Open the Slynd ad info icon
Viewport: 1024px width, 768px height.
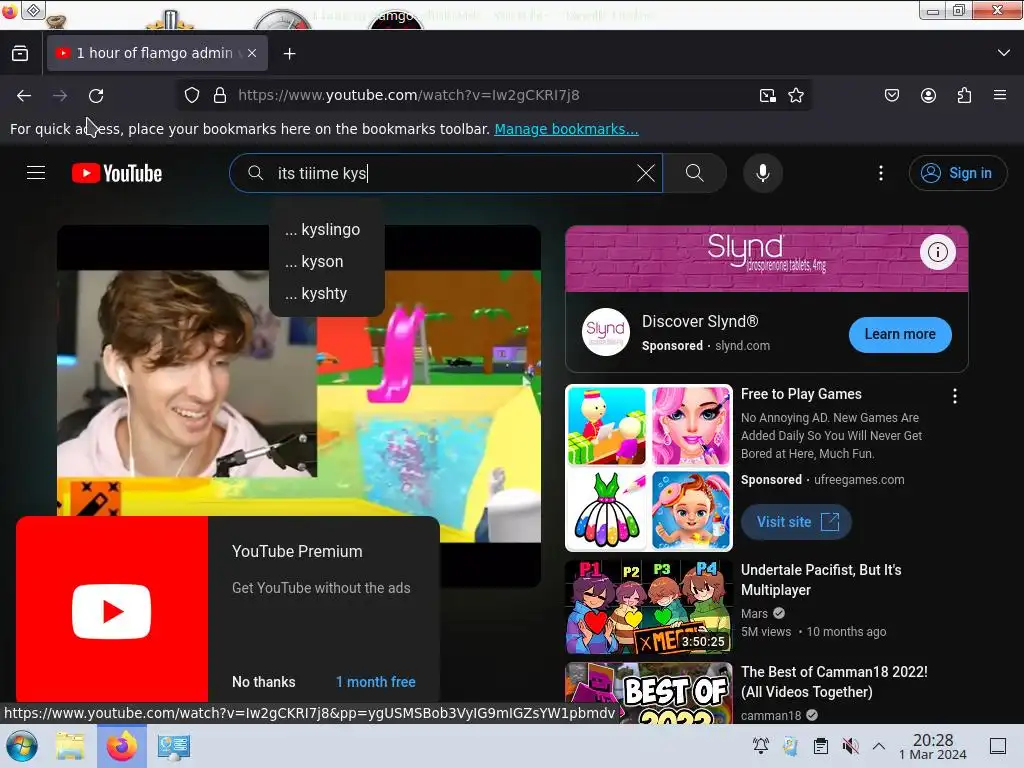click(938, 252)
